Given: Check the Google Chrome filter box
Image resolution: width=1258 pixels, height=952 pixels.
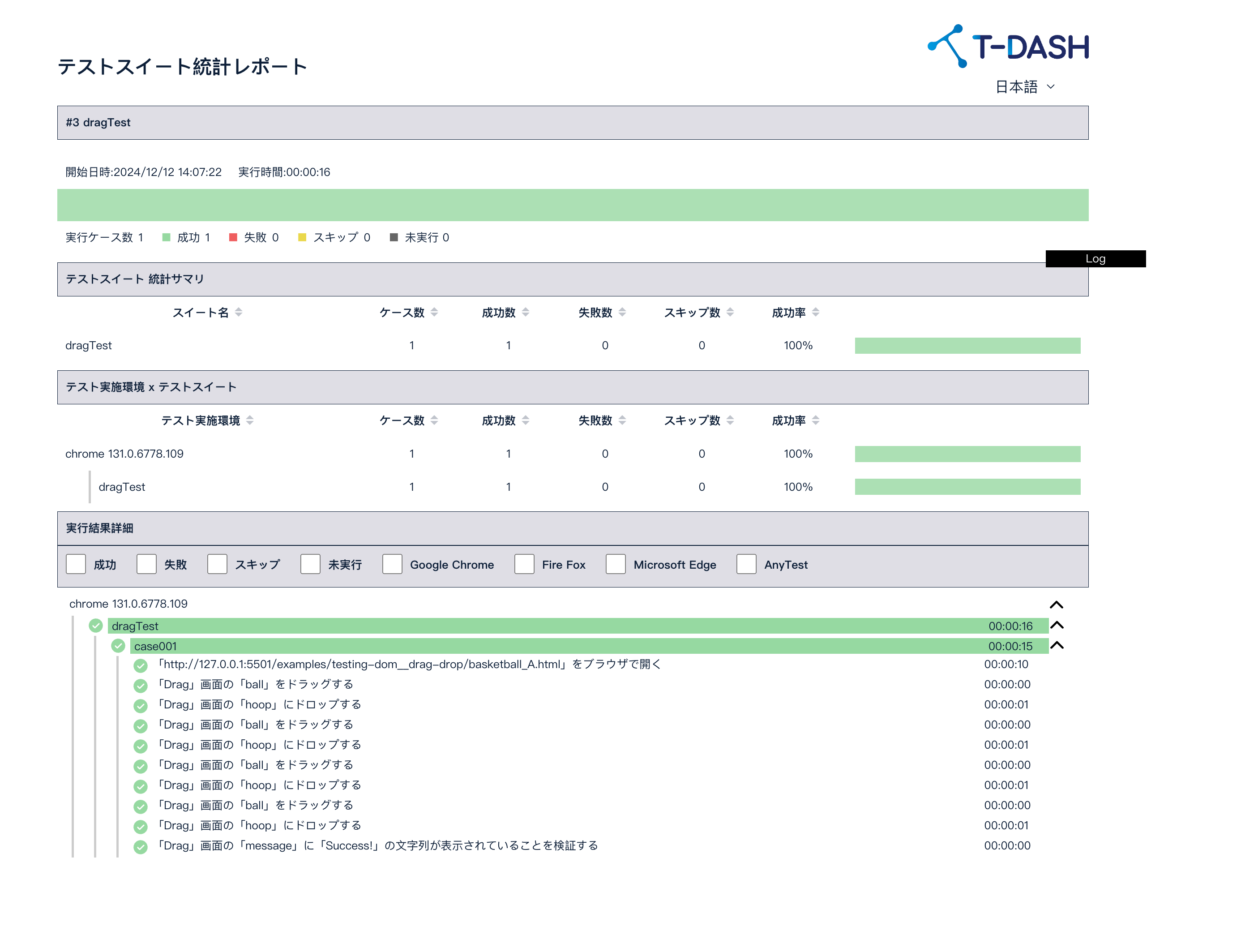Looking at the screenshot, I should coord(393,564).
